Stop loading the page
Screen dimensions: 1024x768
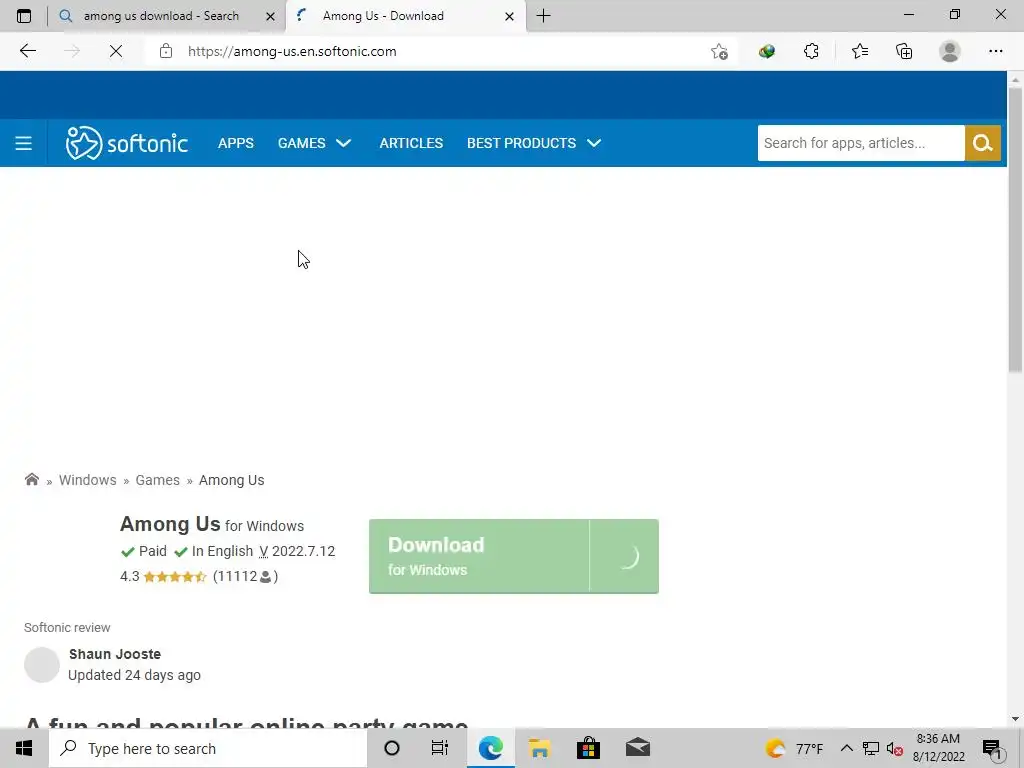(x=116, y=51)
